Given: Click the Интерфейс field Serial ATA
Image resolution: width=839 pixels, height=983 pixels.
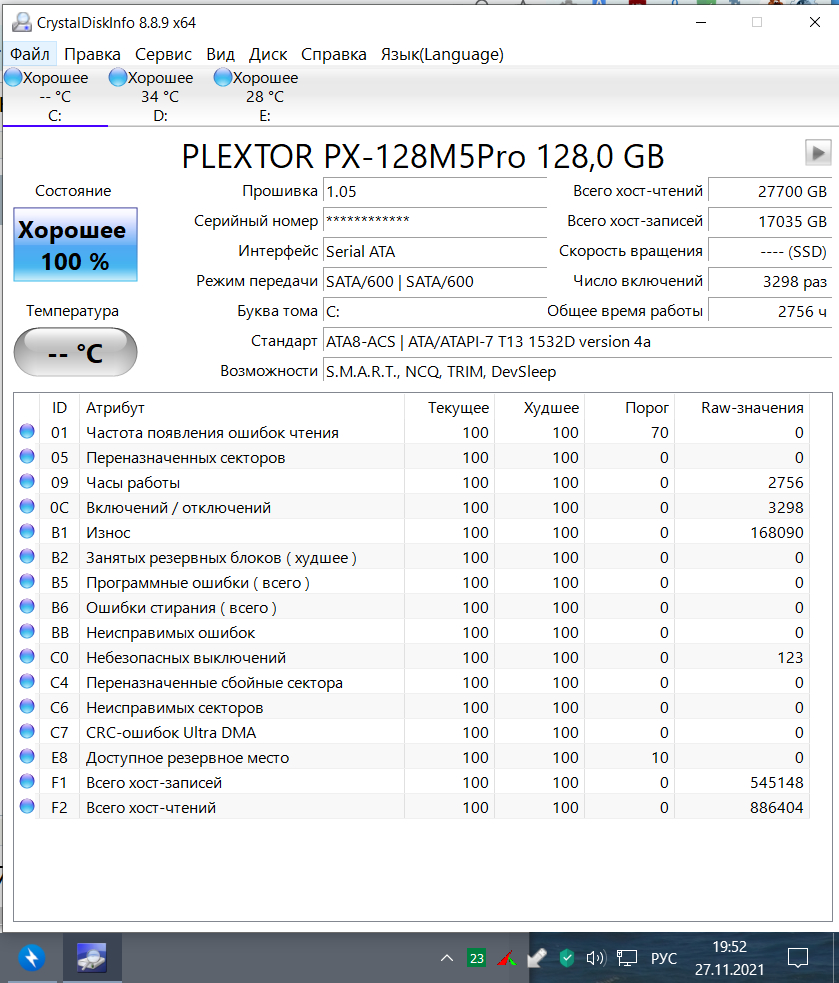Looking at the screenshot, I should [435, 252].
